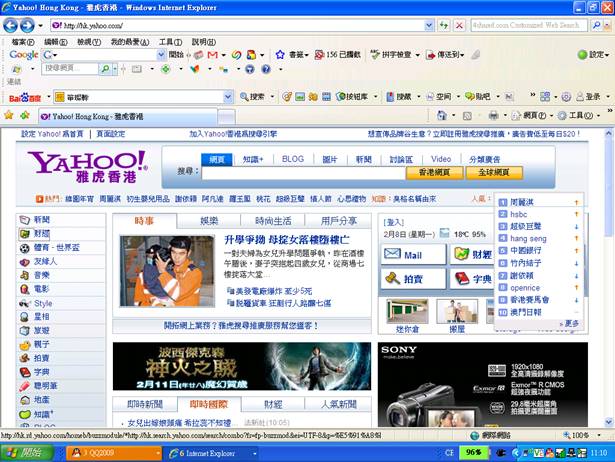Click the 全球網頁 search button
Image resolution: width=615 pixels, height=462 pixels.
point(494,173)
